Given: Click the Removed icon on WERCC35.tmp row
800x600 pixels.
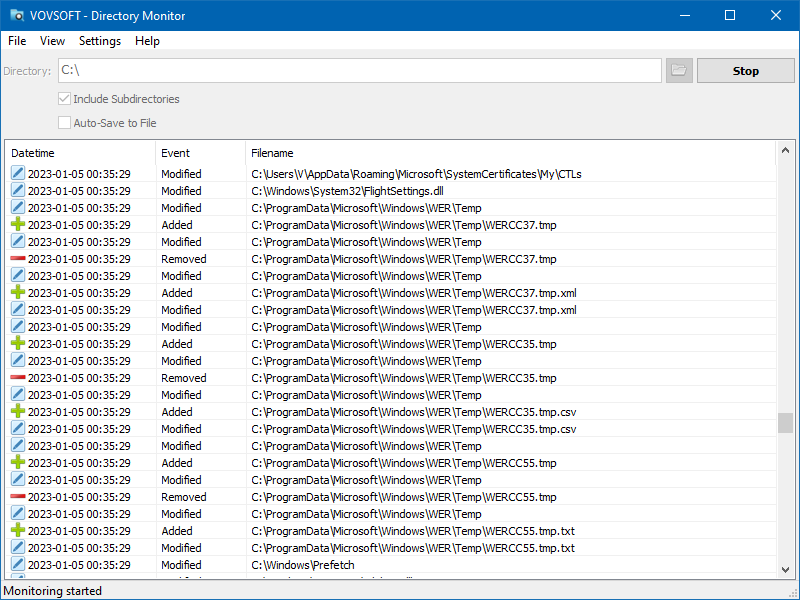Looking at the screenshot, I should (x=16, y=377).
